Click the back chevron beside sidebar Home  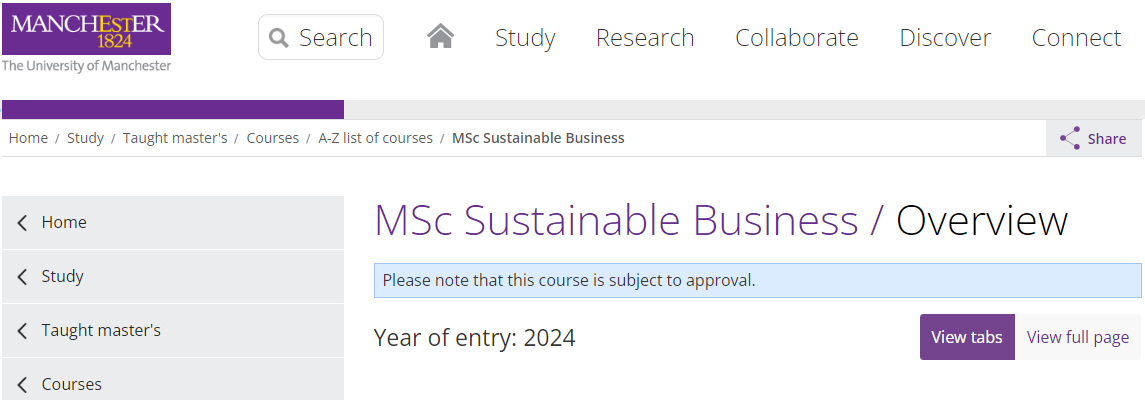22,223
